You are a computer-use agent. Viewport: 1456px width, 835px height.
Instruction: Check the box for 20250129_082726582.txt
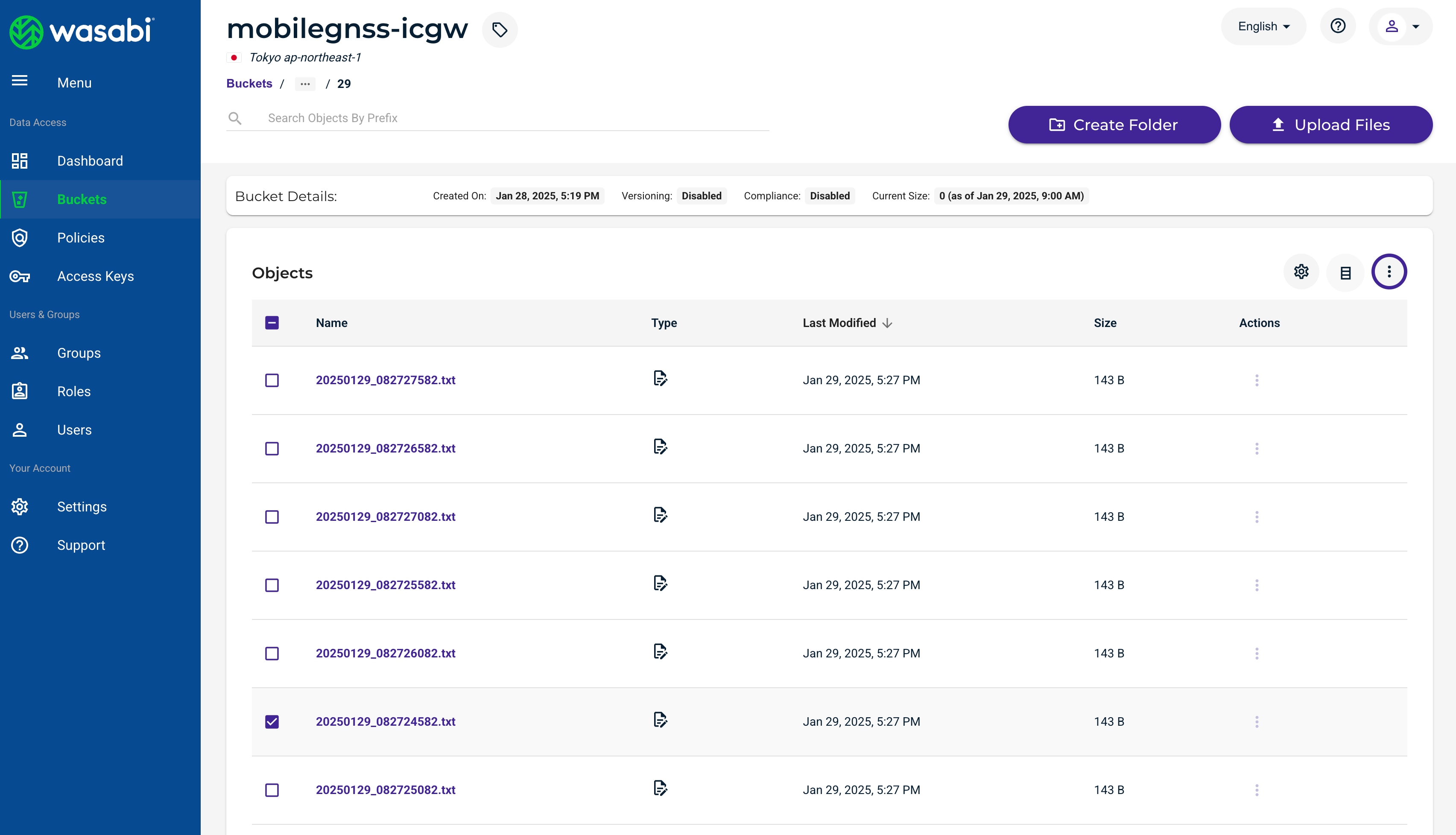pos(272,449)
